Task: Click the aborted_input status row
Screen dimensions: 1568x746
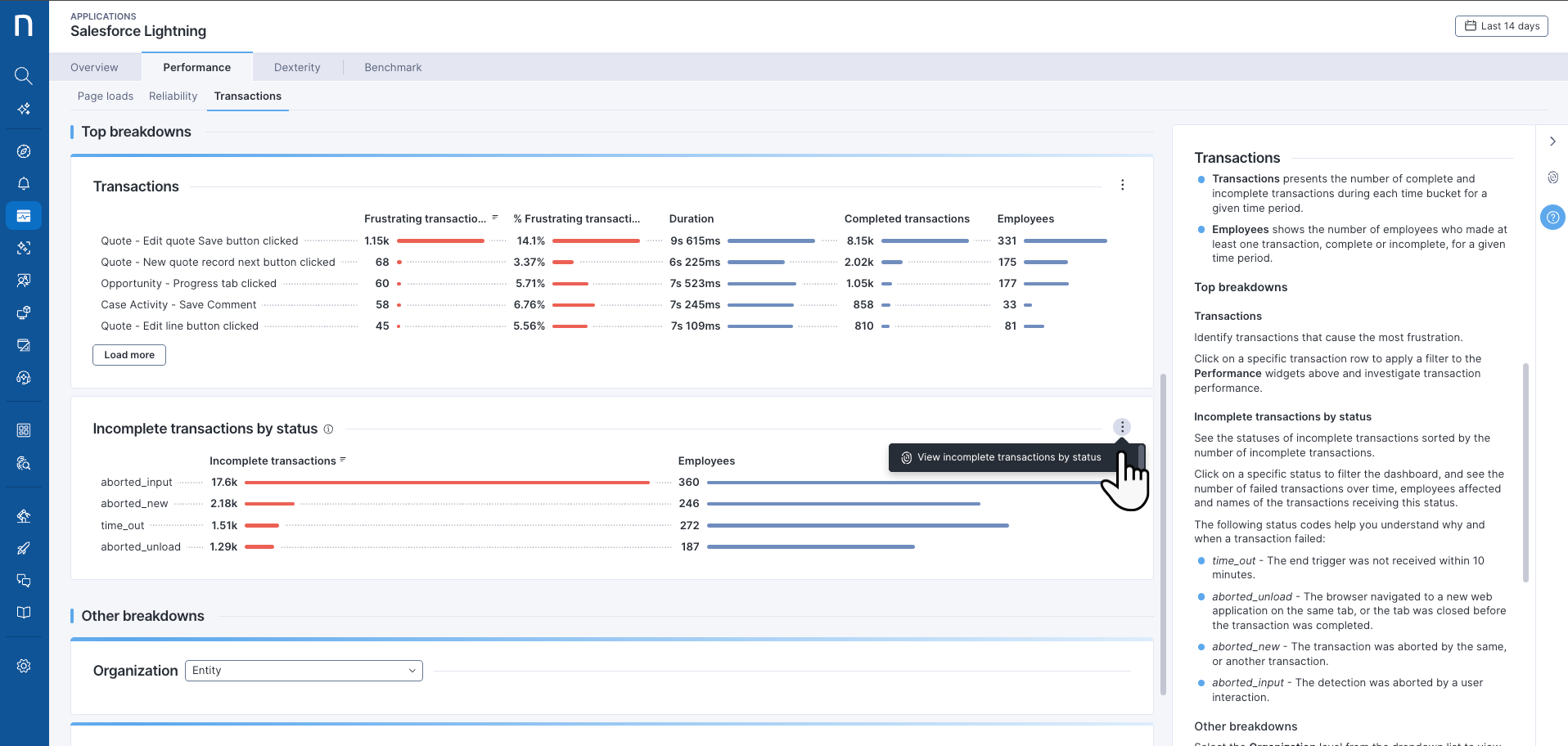Action: tap(137, 483)
